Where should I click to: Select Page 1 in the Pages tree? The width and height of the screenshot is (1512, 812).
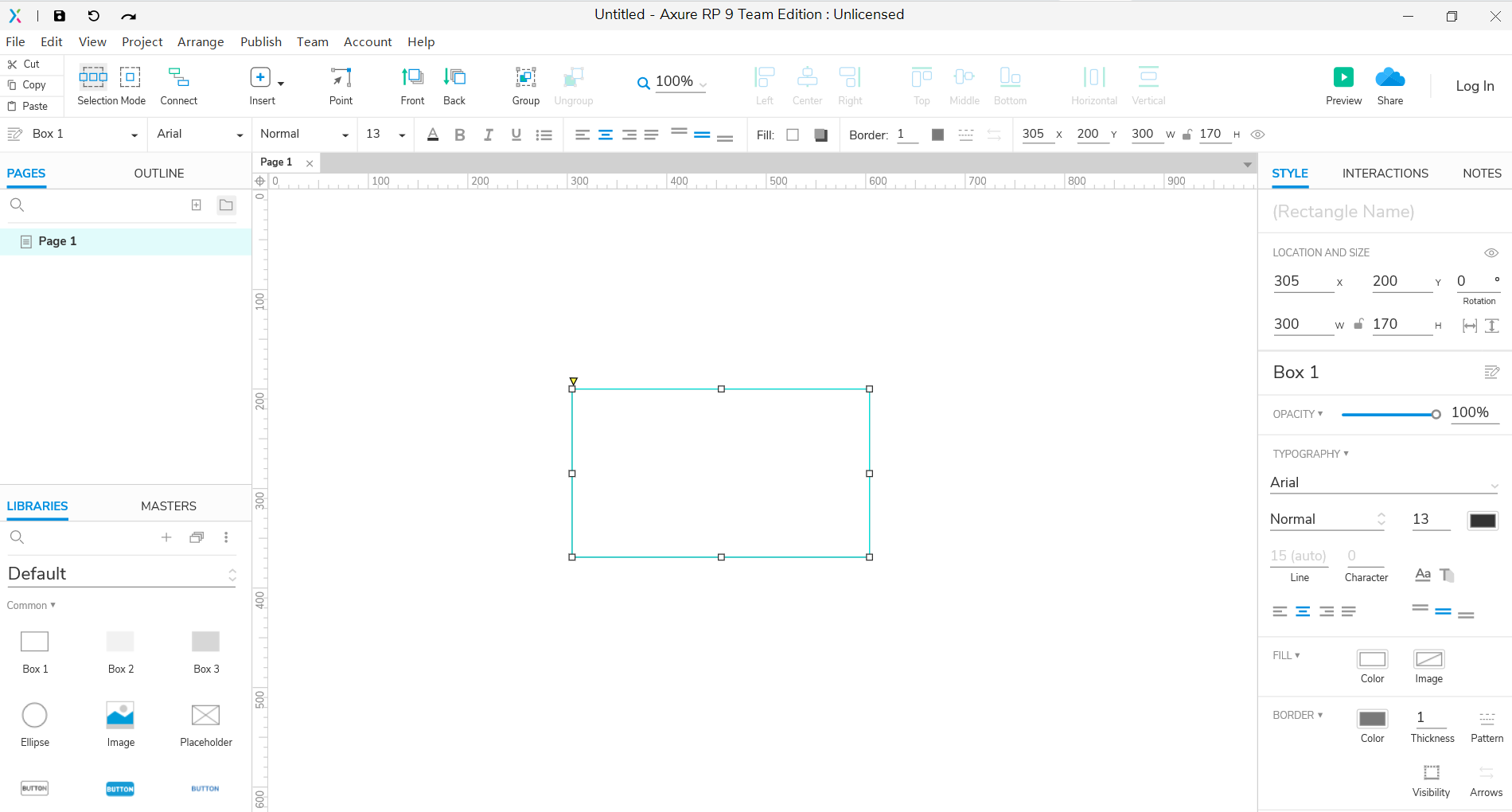[x=126, y=241]
